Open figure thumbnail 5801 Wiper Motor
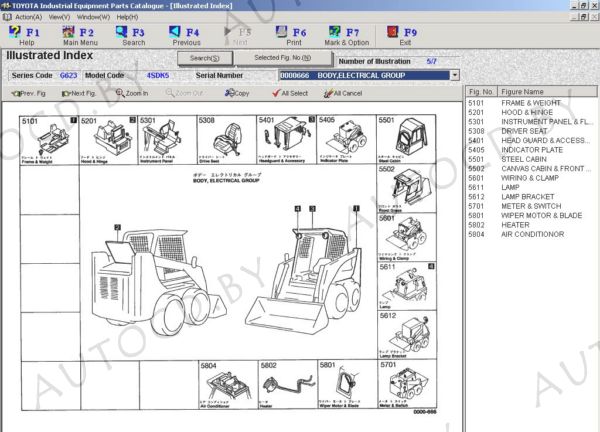Viewport: 600px width, 432px height. pos(347,385)
